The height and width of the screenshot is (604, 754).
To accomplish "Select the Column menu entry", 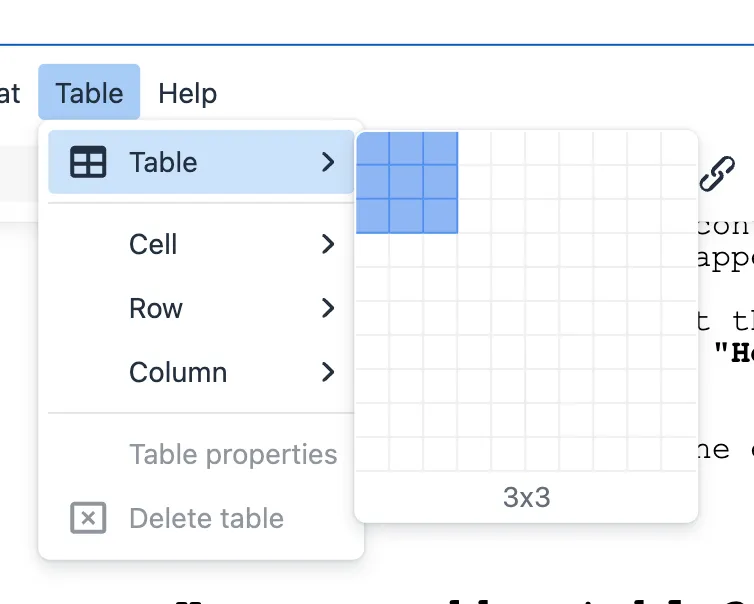I will [178, 372].
